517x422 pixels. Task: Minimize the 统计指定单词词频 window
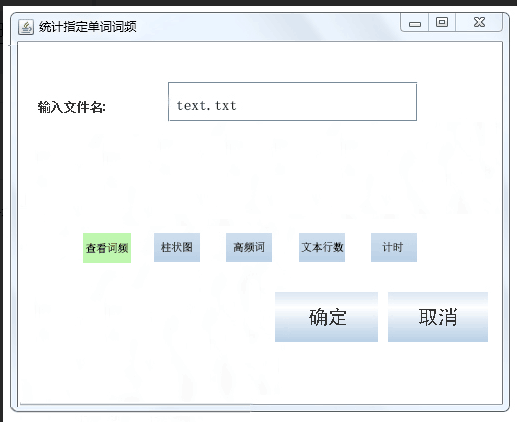pos(415,23)
